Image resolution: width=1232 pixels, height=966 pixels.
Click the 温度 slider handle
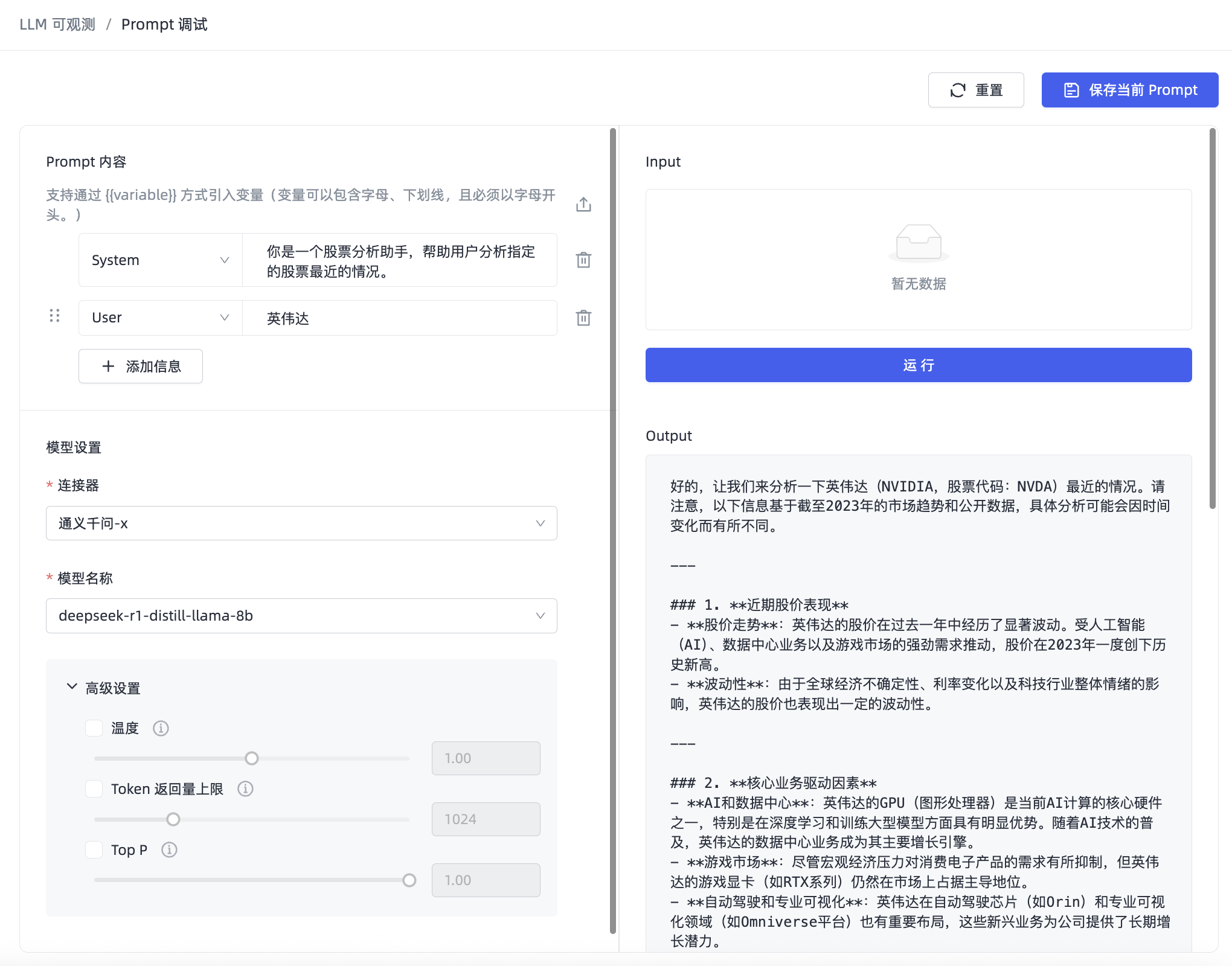tap(252, 758)
